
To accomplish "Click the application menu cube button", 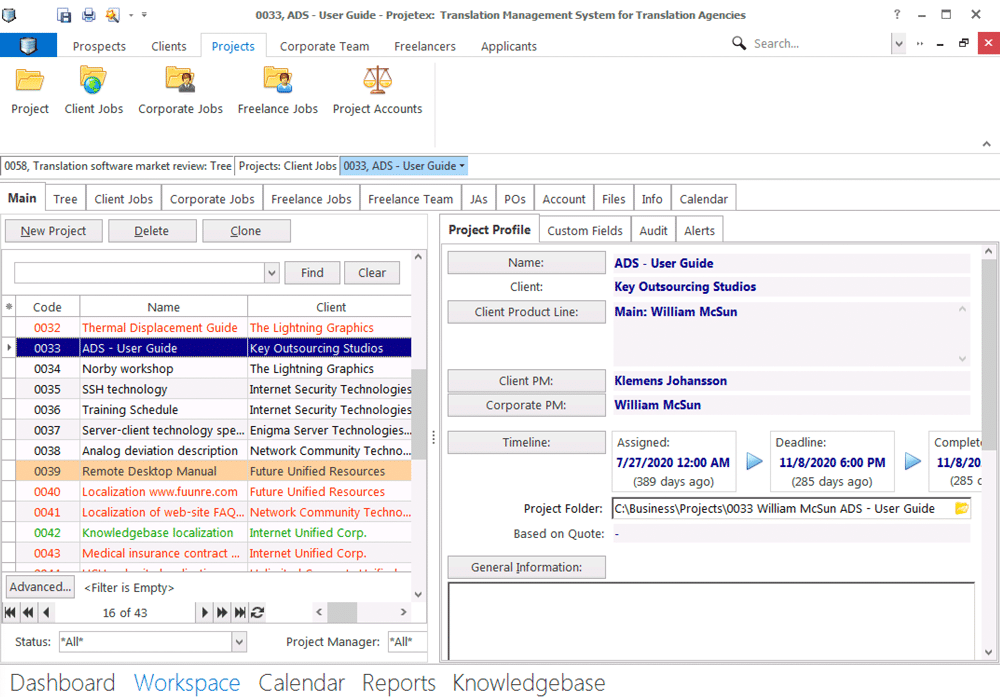I will (x=28, y=45).
